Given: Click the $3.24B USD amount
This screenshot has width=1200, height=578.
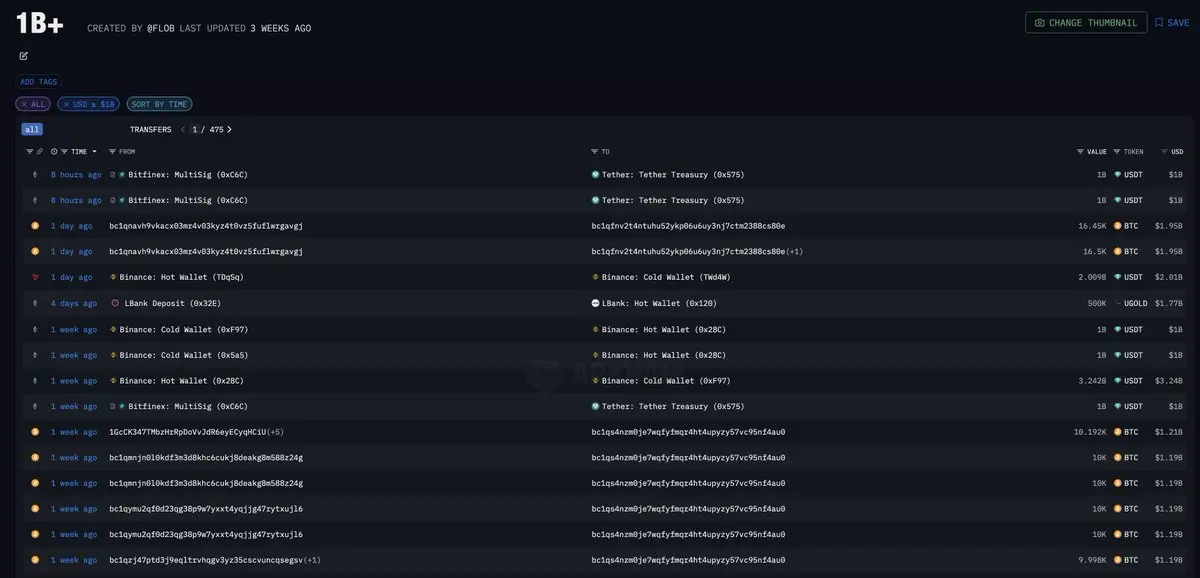Looking at the screenshot, I should point(1169,380).
